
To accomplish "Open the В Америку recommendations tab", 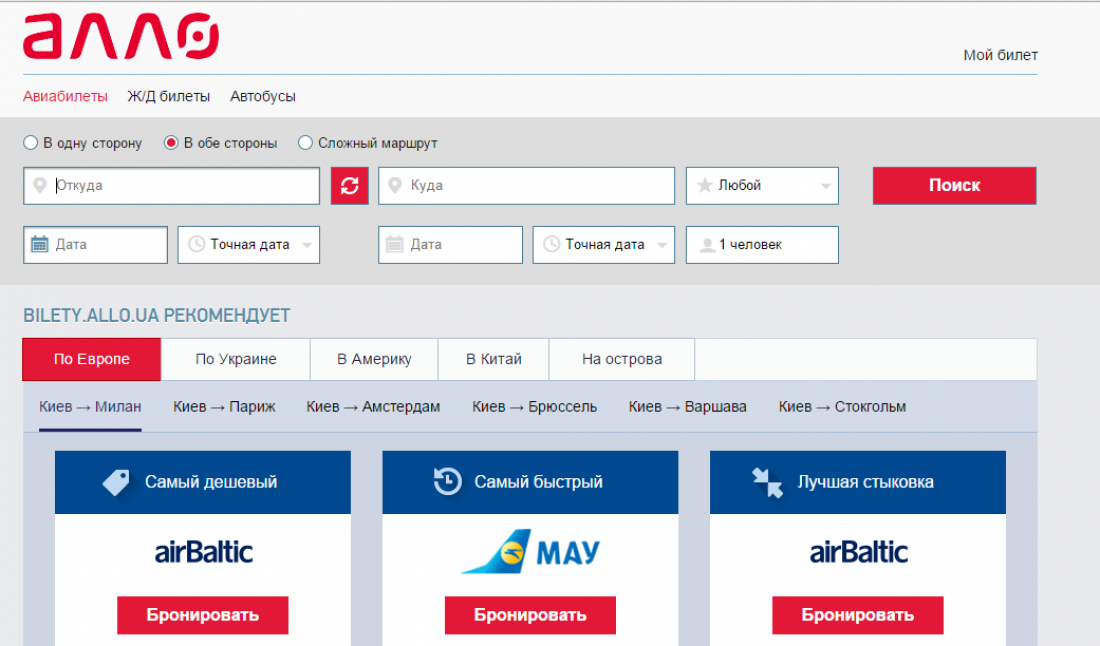I will tap(373, 359).
